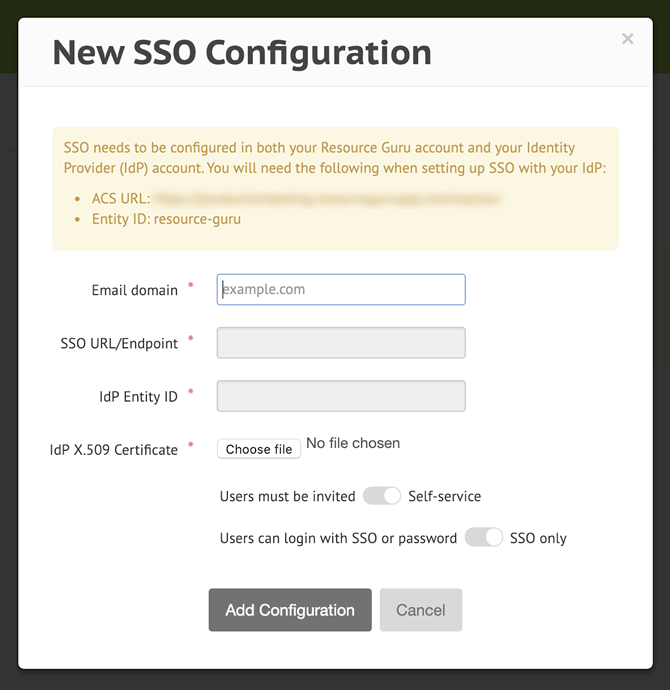The width and height of the screenshot is (670, 690).
Task: Click the No file chosen text
Action: click(353, 443)
